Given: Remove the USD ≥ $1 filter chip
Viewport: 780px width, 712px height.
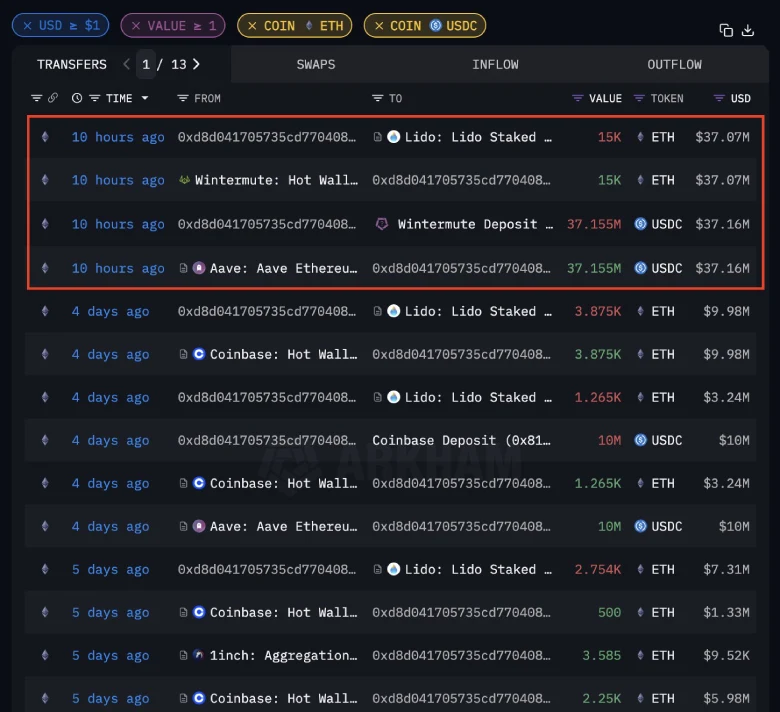Looking at the screenshot, I should click(26, 25).
